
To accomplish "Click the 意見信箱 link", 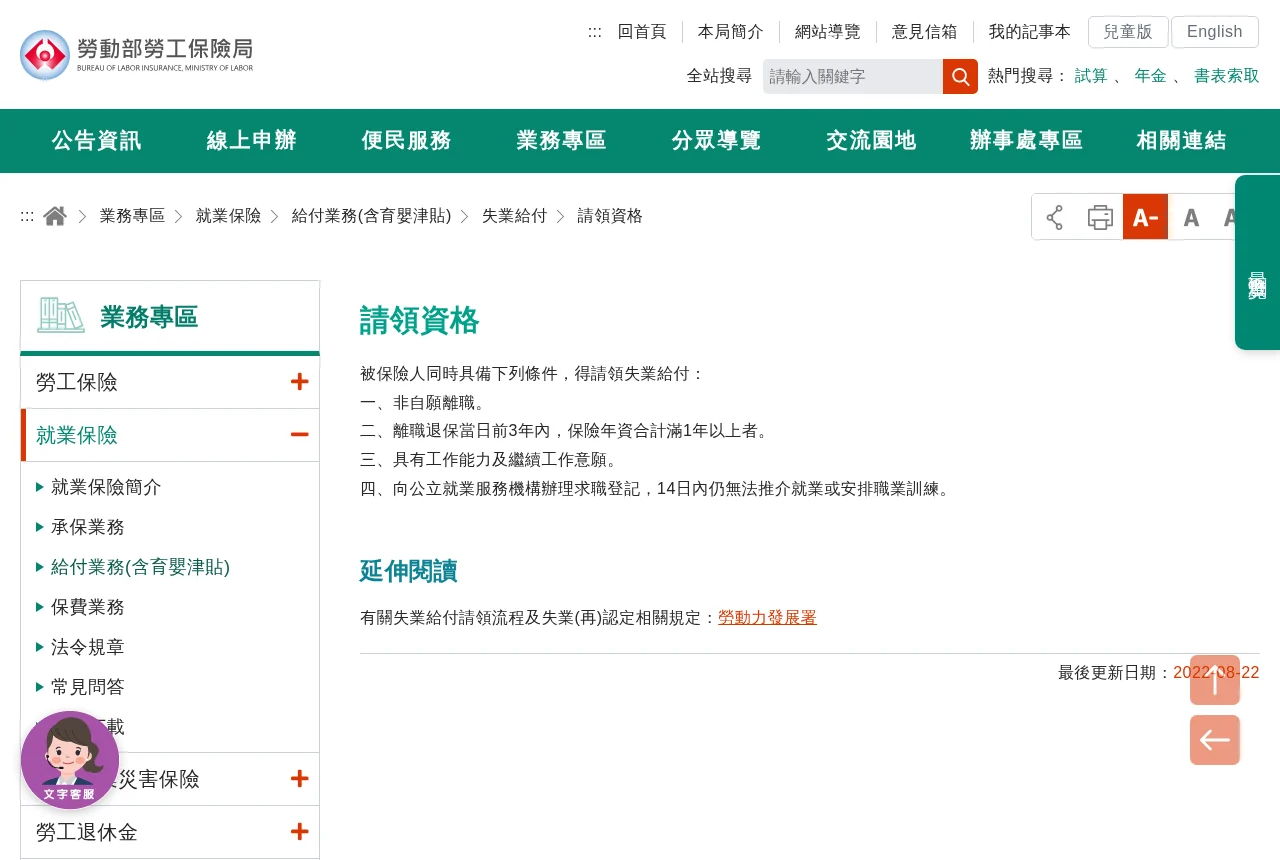I will pyautogui.click(x=925, y=32).
